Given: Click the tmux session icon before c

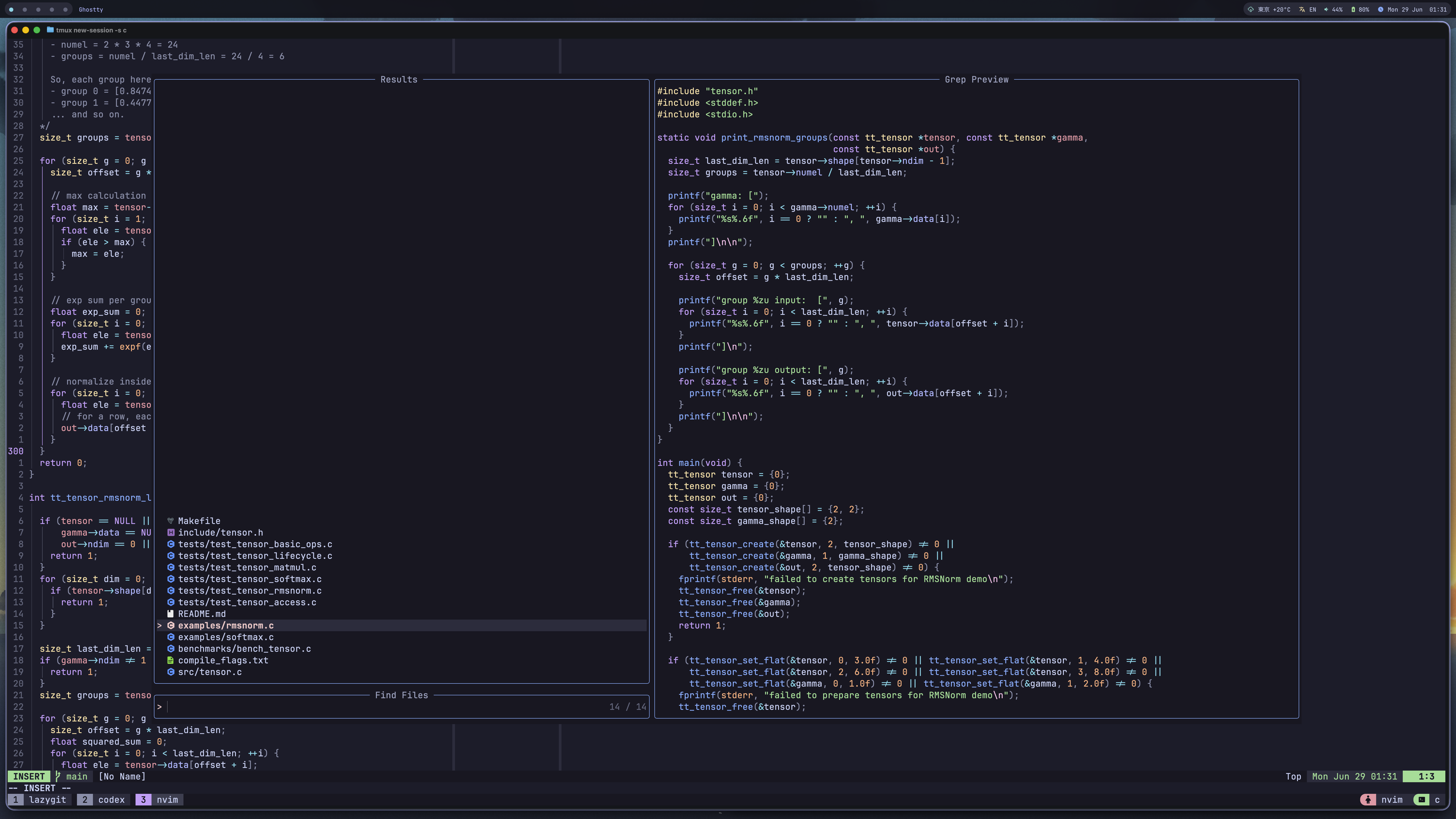Looking at the screenshot, I should 1422,800.
